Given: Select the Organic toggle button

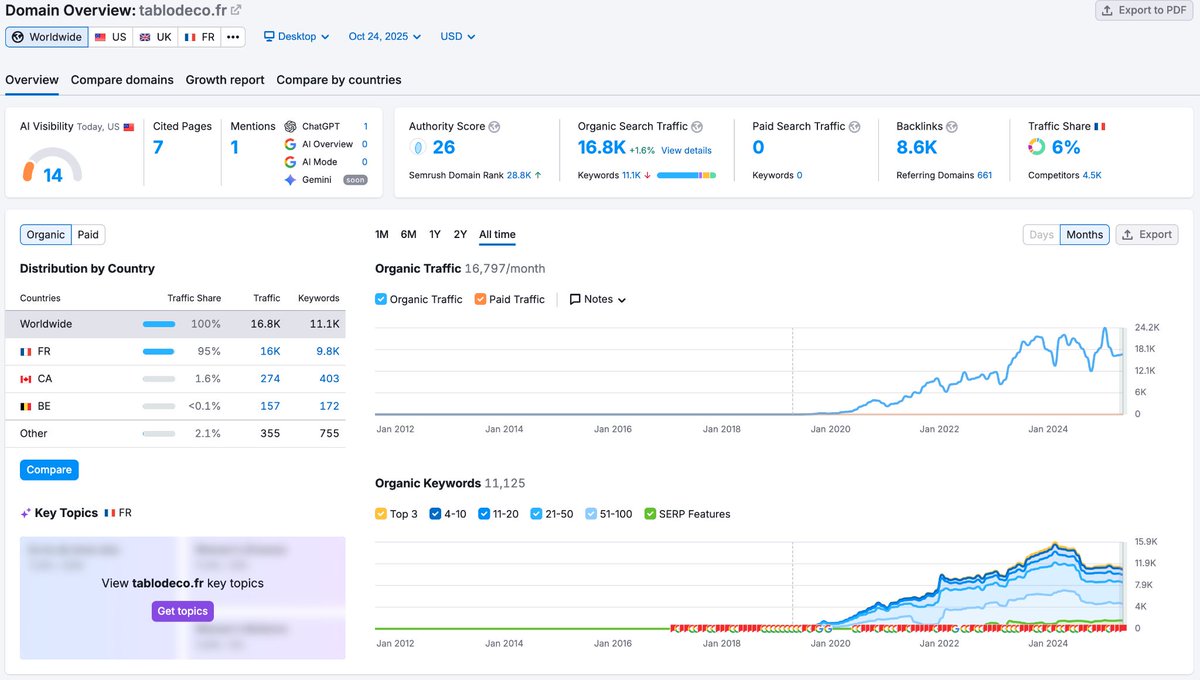Looking at the screenshot, I should coord(46,235).
